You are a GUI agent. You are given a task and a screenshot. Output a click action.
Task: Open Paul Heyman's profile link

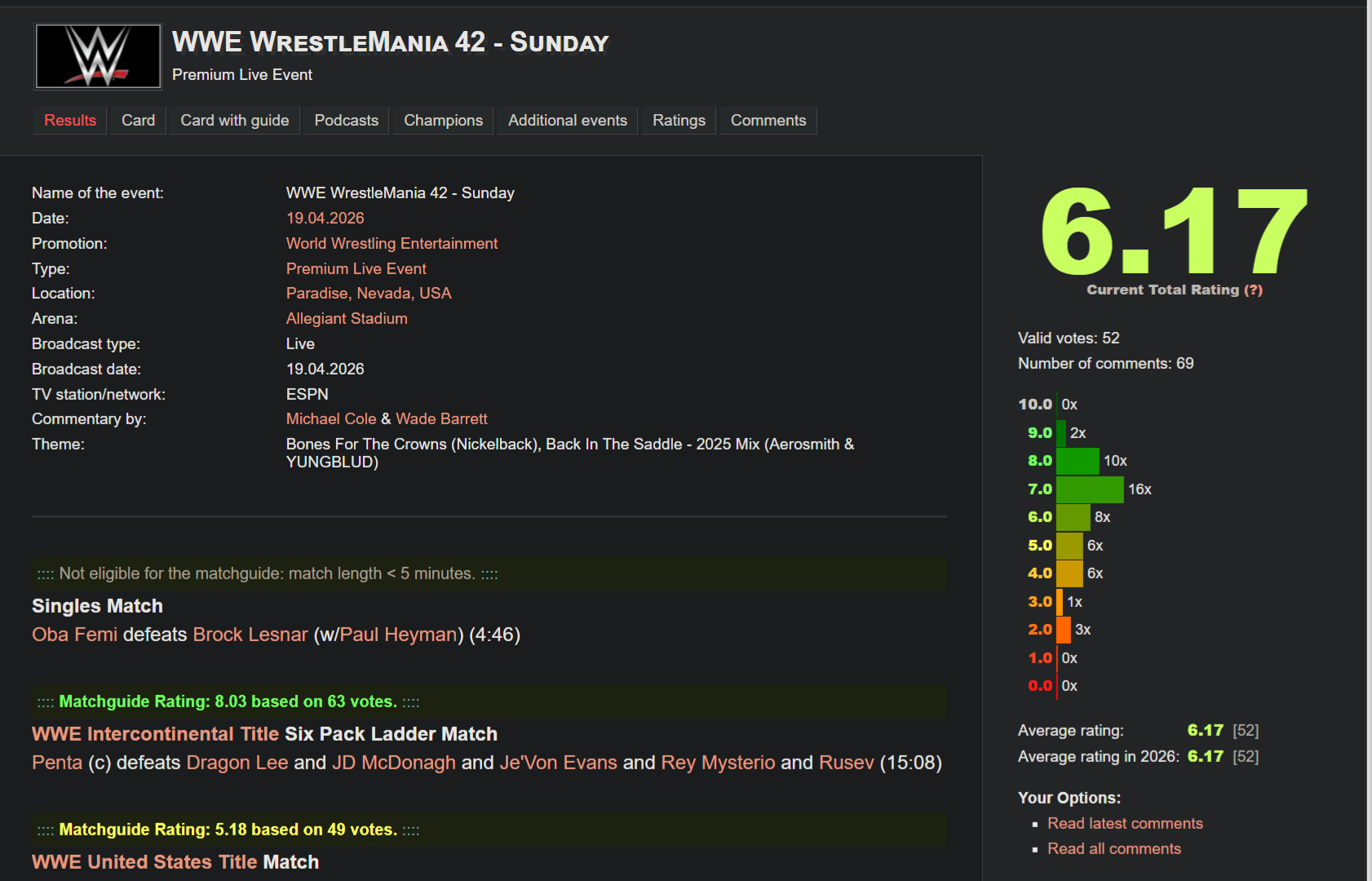[399, 635]
